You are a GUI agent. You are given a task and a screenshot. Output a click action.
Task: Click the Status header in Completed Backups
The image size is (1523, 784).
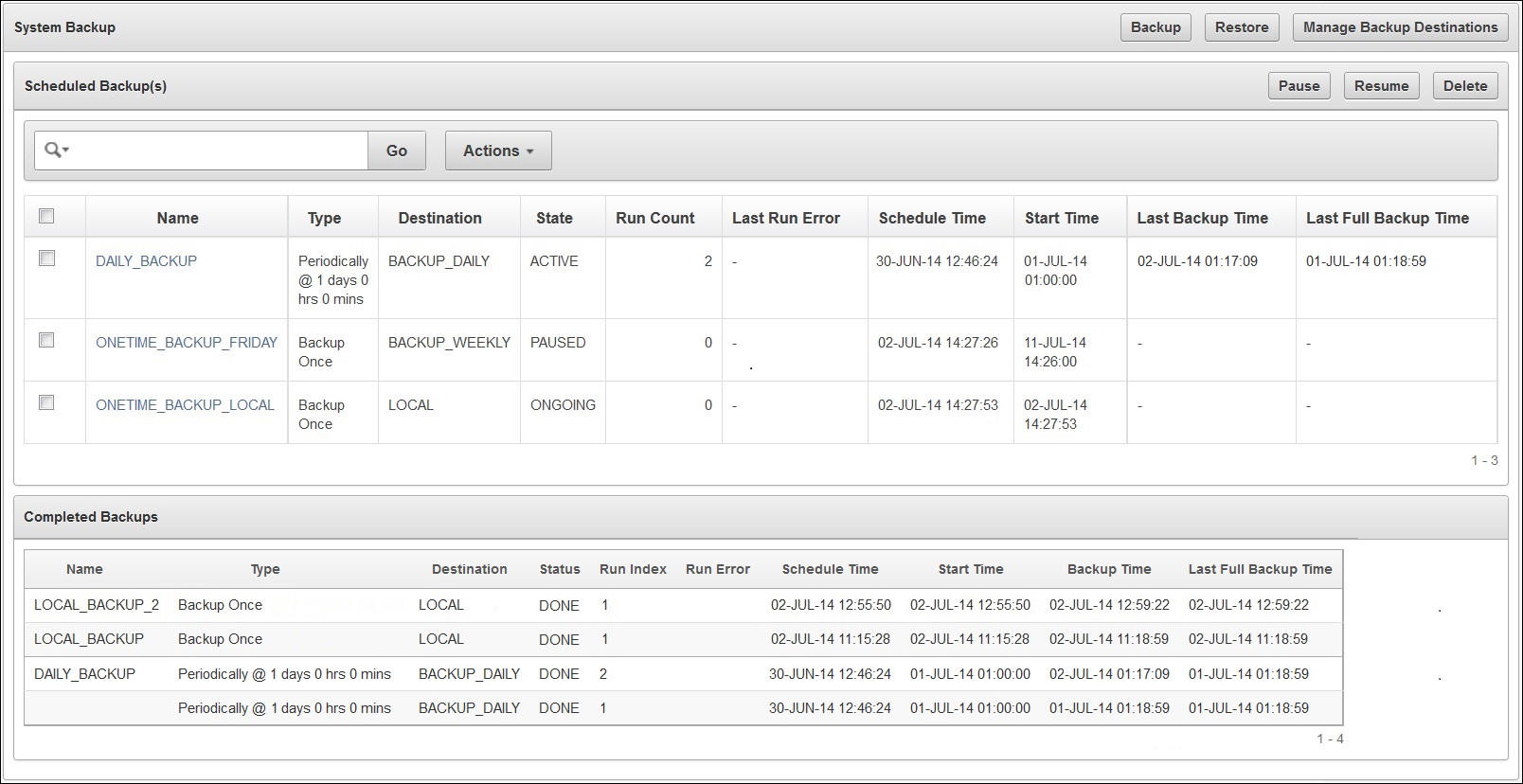tap(560, 569)
